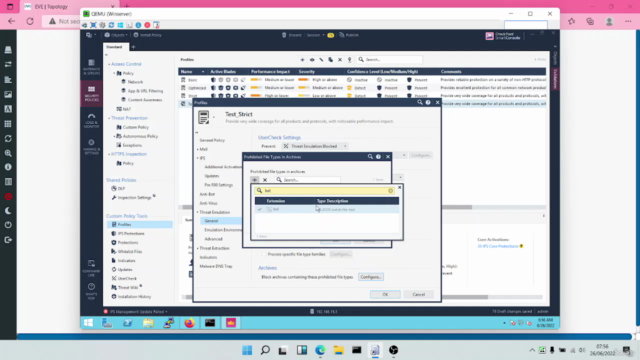Click the Search field in Prohibited File Types dialog
Viewport: 640px width, 360px height.
click(x=308, y=180)
